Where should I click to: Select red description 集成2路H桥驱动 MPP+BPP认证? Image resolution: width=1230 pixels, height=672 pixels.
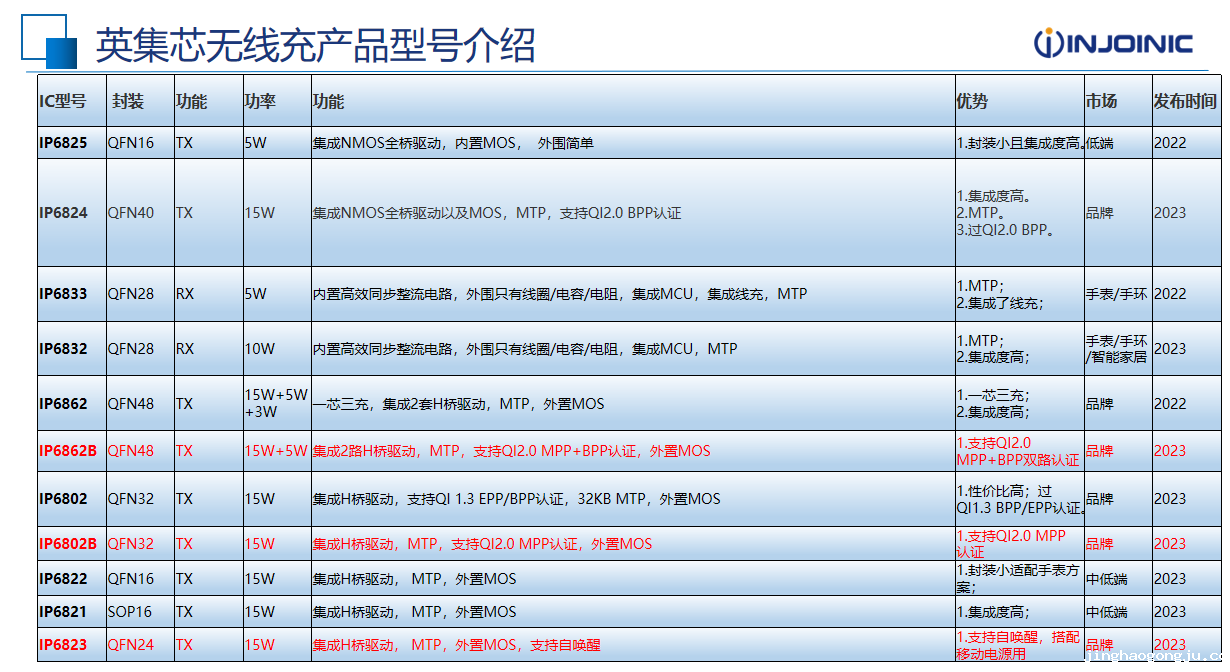(512, 451)
